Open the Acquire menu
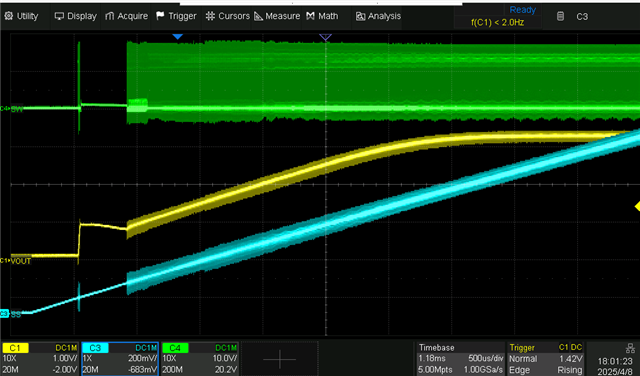The image size is (640, 376). click(127, 16)
